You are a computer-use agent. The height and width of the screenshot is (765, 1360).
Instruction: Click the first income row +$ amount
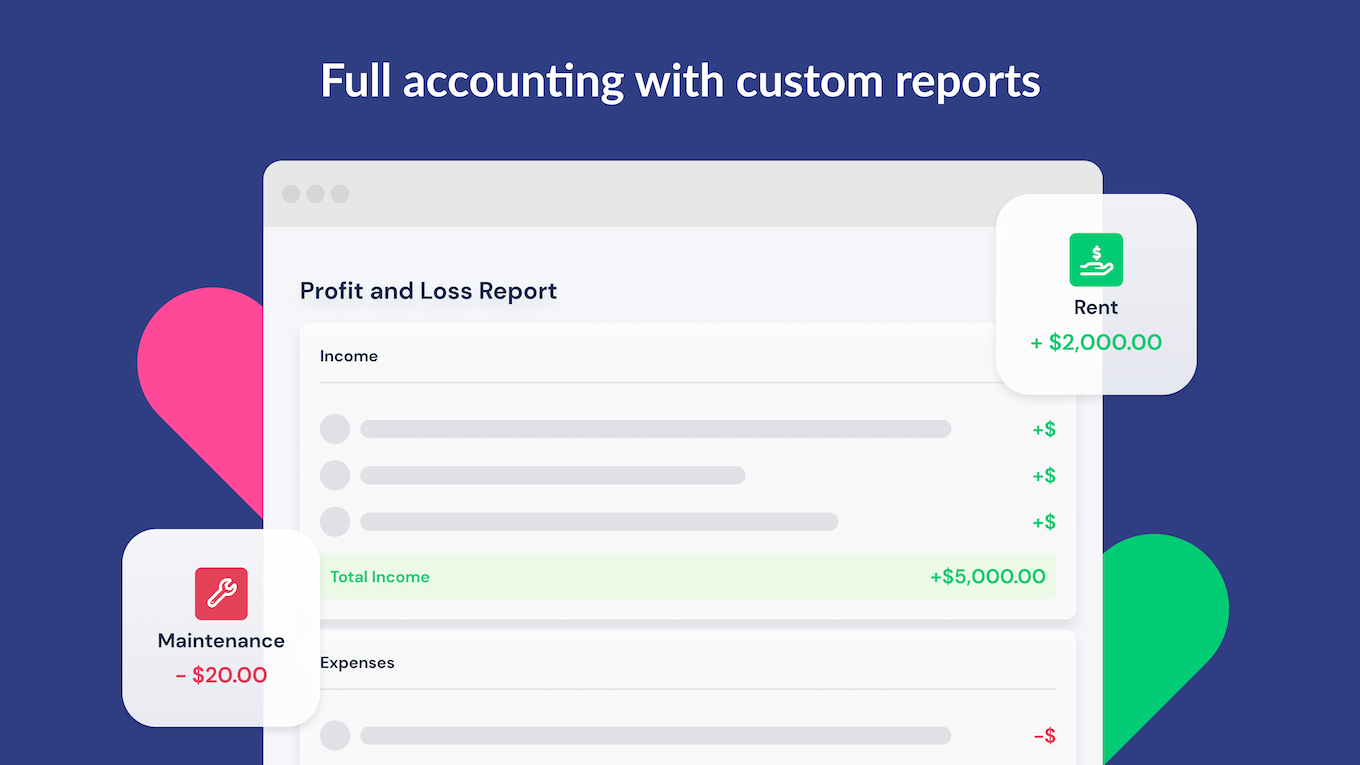(1043, 430)
